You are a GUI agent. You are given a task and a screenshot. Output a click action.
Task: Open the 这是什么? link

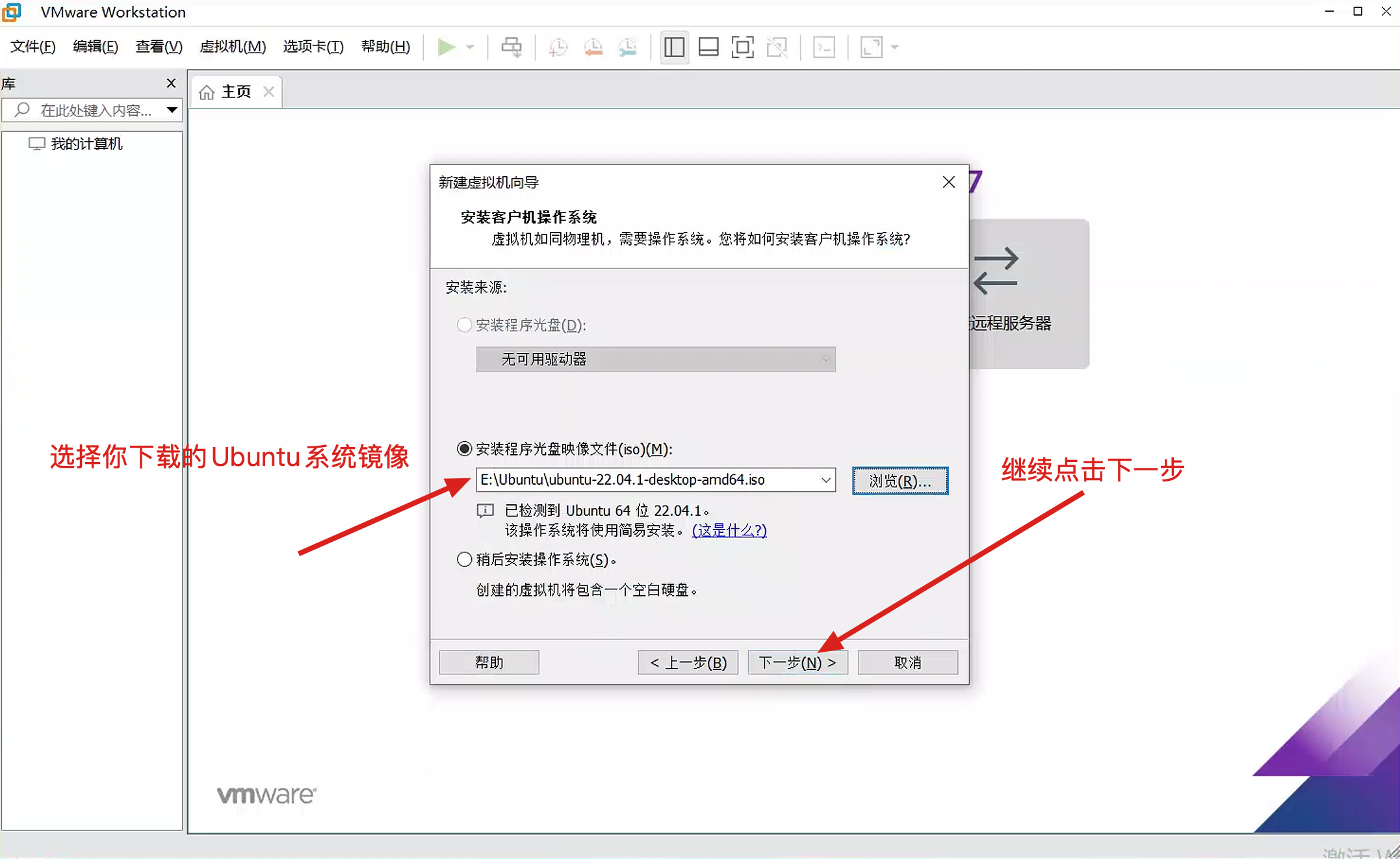click(729, 530)
